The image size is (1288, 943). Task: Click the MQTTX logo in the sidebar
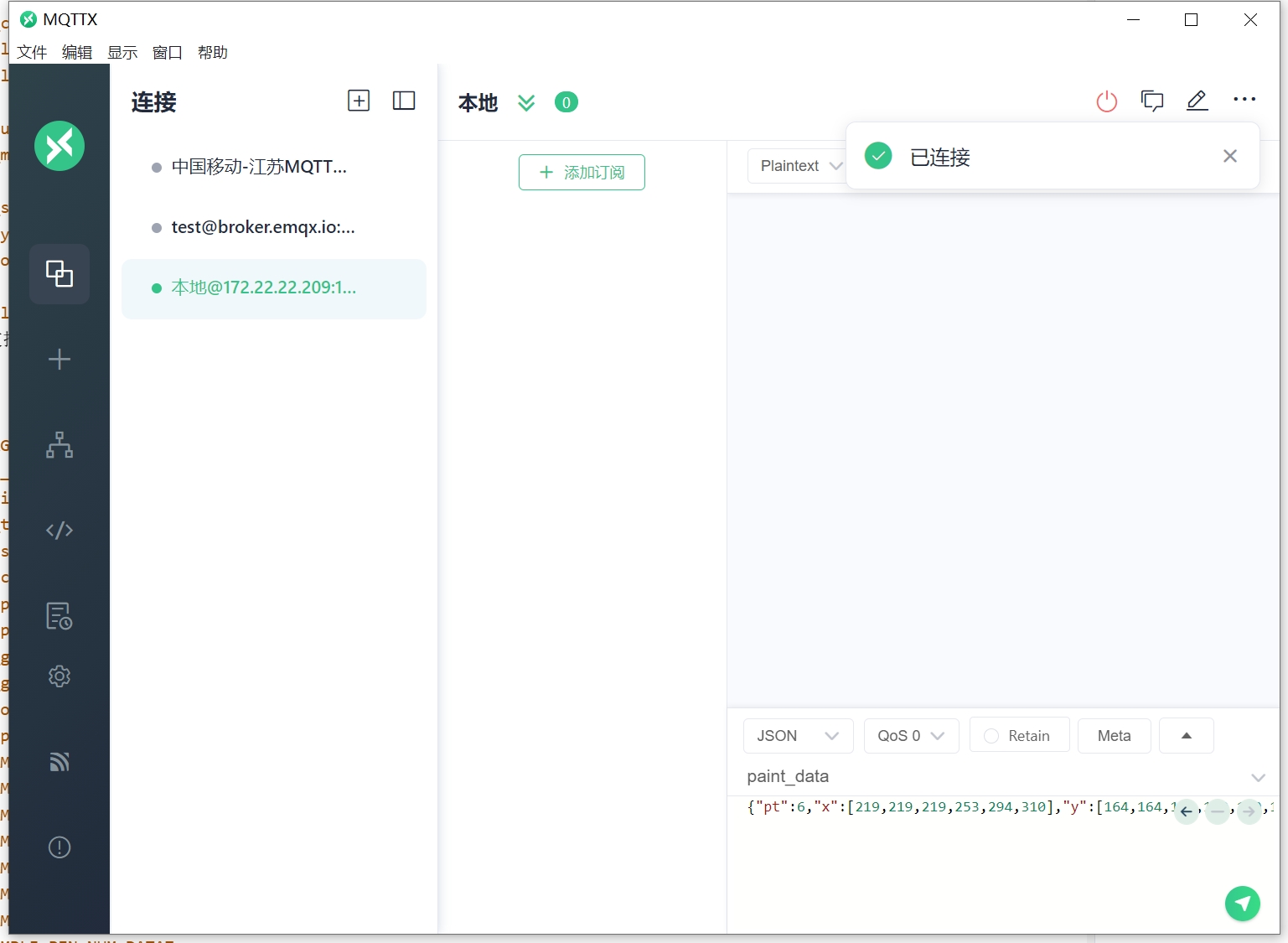click(59, 146)
